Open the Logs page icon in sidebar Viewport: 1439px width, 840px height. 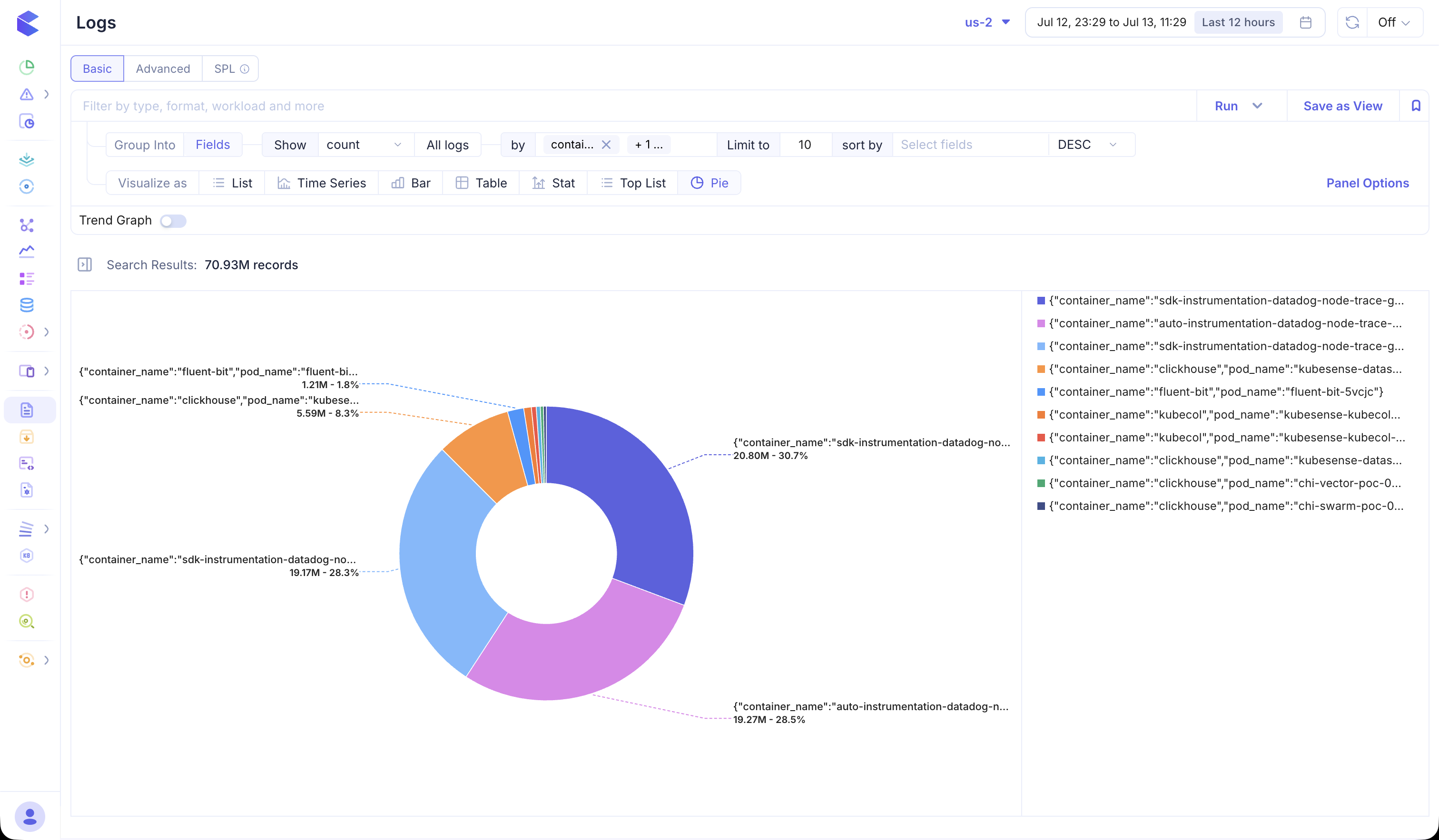[27, 410]
